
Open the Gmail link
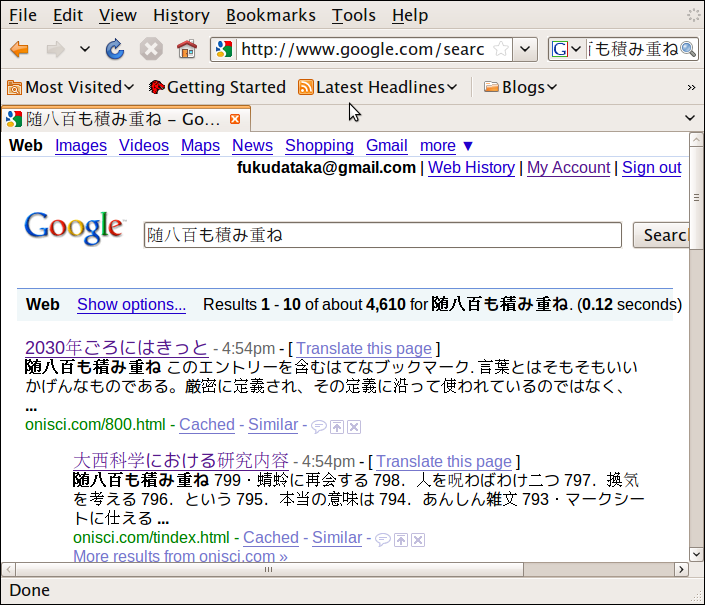tap(387, 145)
